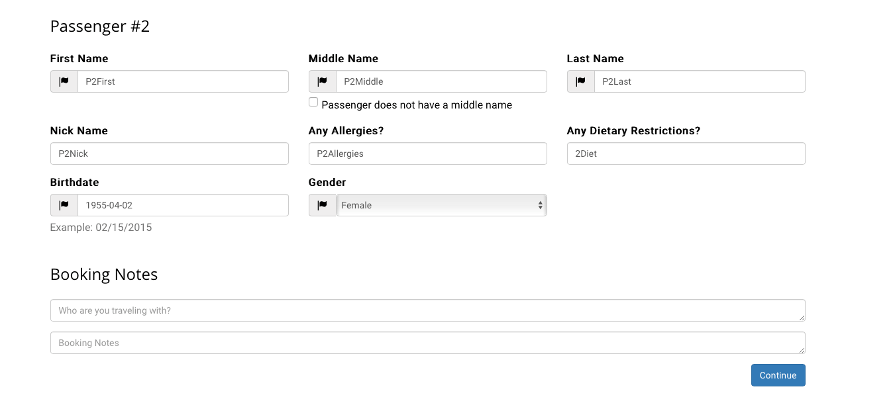
Task: Click into the Last Name field
Action: [x=699, y=82]
